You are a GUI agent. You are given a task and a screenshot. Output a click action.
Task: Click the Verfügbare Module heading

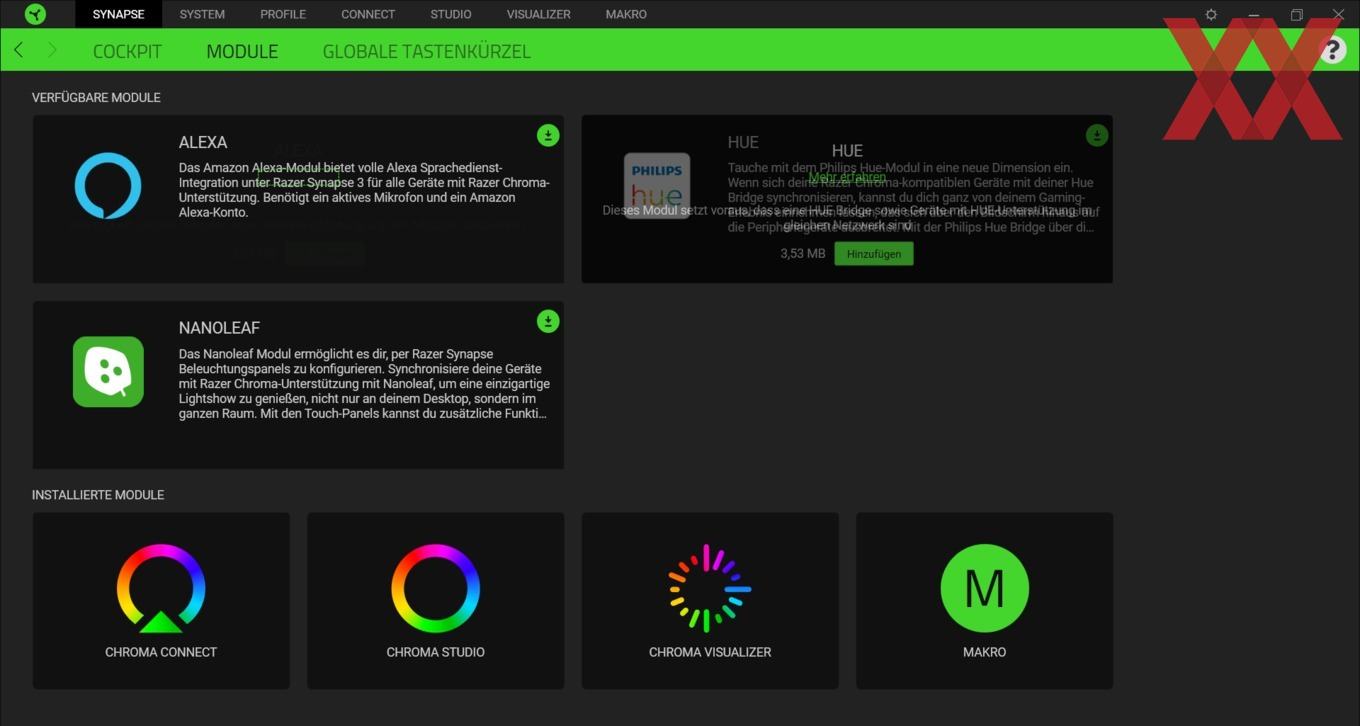point(96,98)
